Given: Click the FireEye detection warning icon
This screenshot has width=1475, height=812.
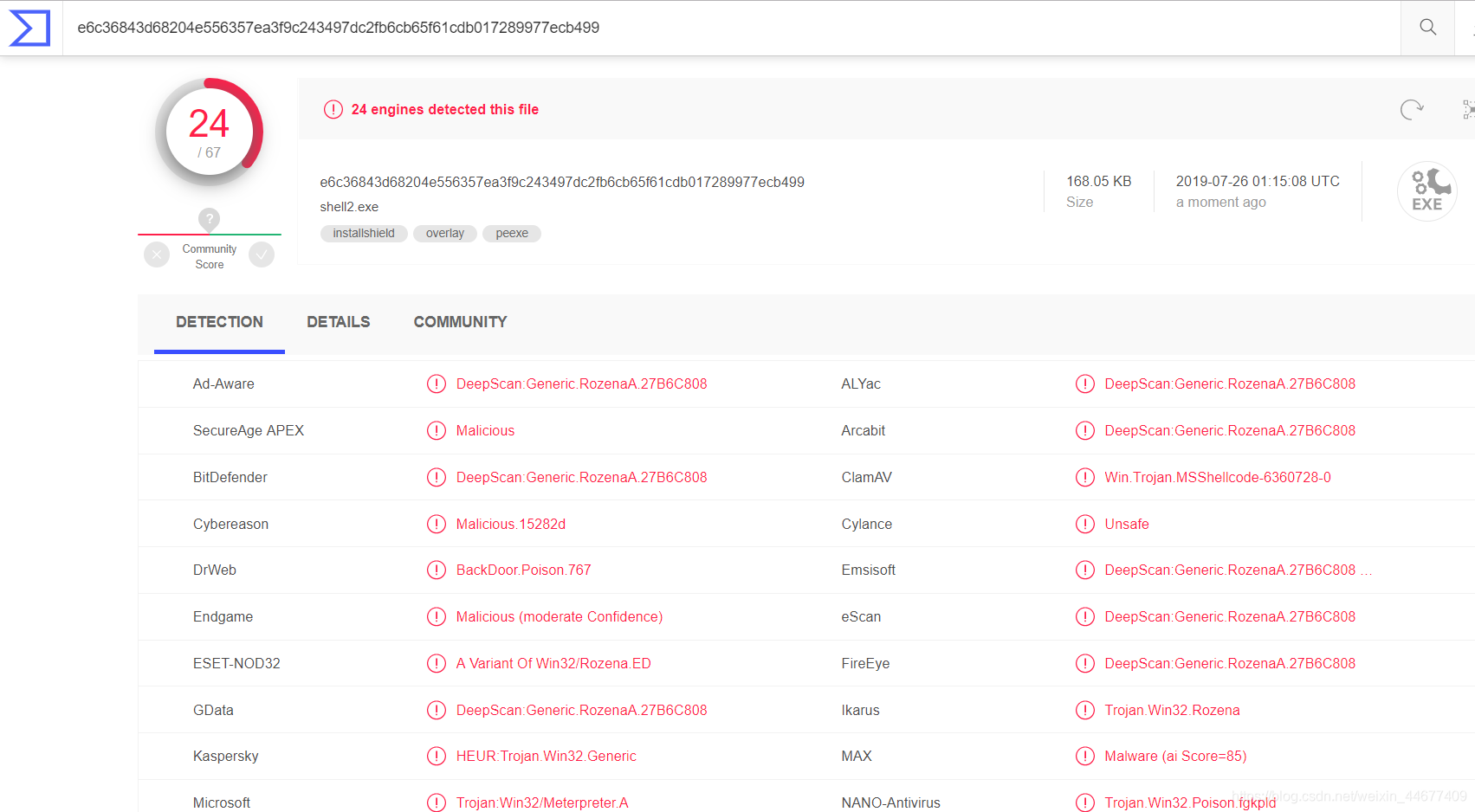Looking at the screenshot, I should [1085, 663].
